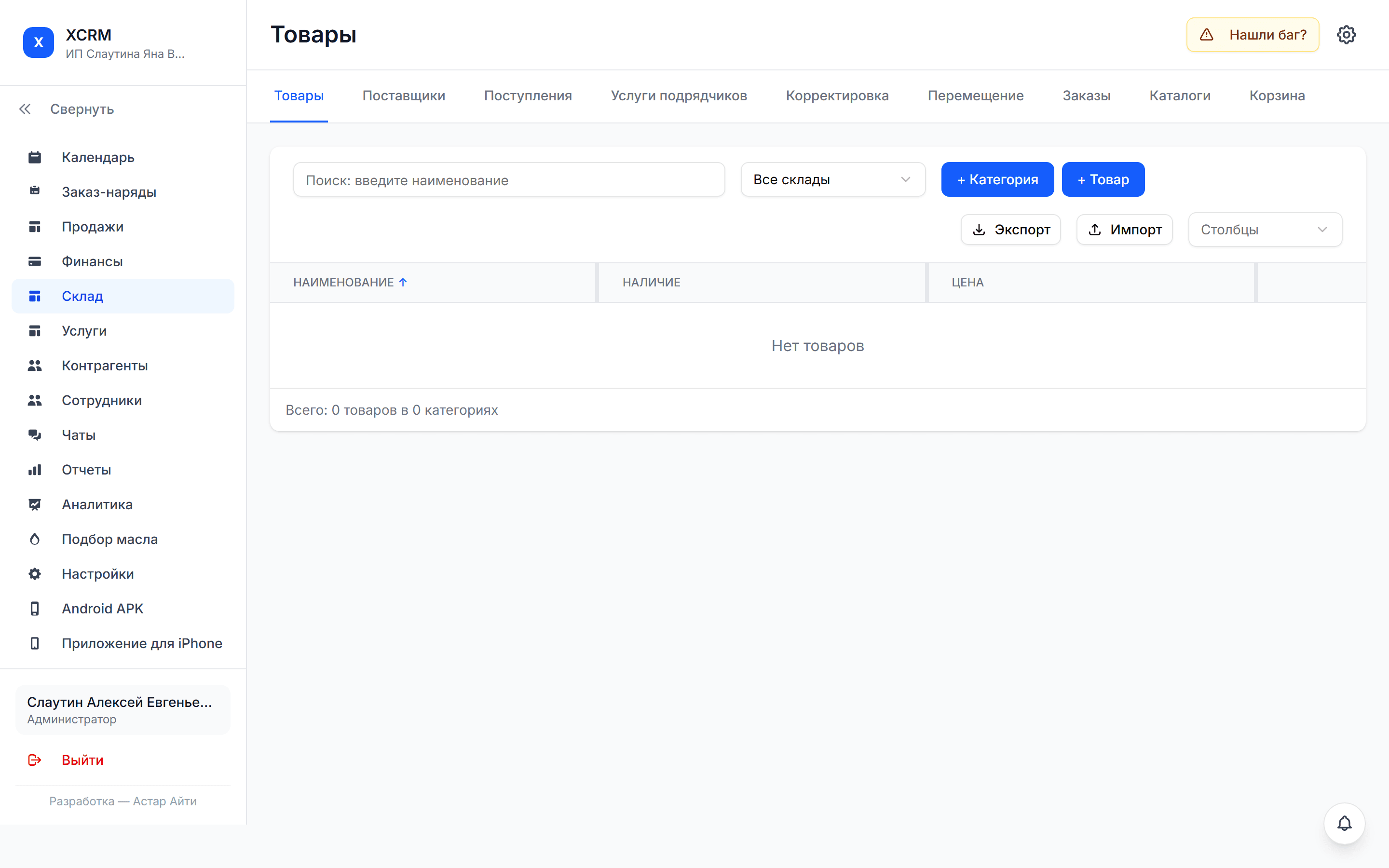
Task: Add new product with + Товар
Action: pos(1103,180)
